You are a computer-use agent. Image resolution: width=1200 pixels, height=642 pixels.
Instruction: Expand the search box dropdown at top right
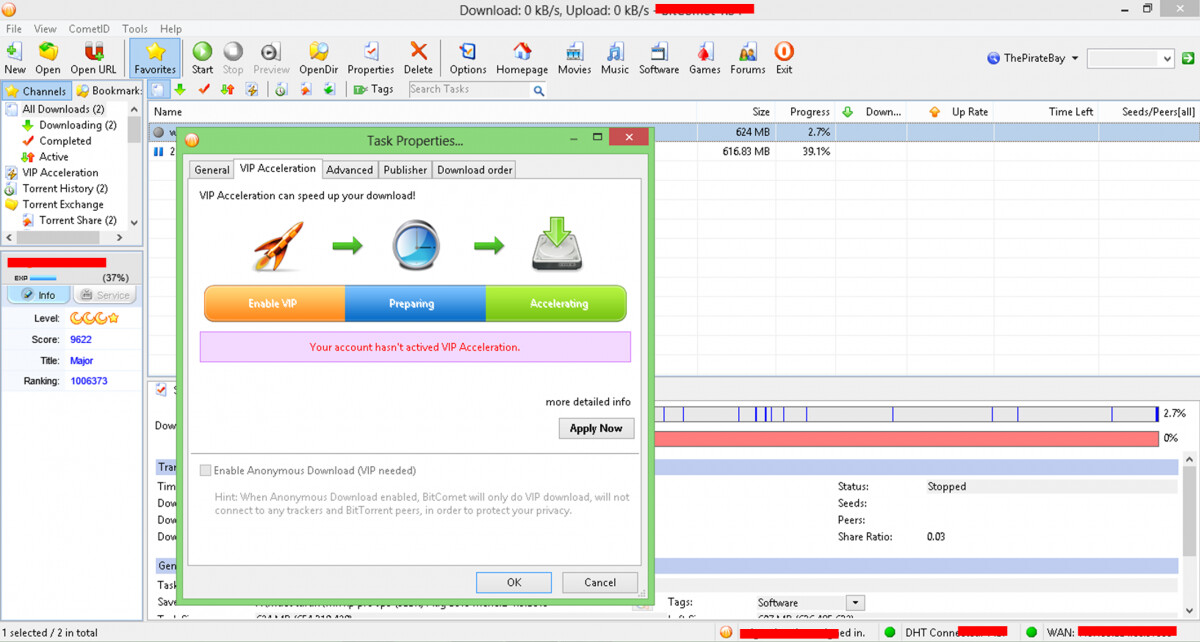[x=1166, y=59]
